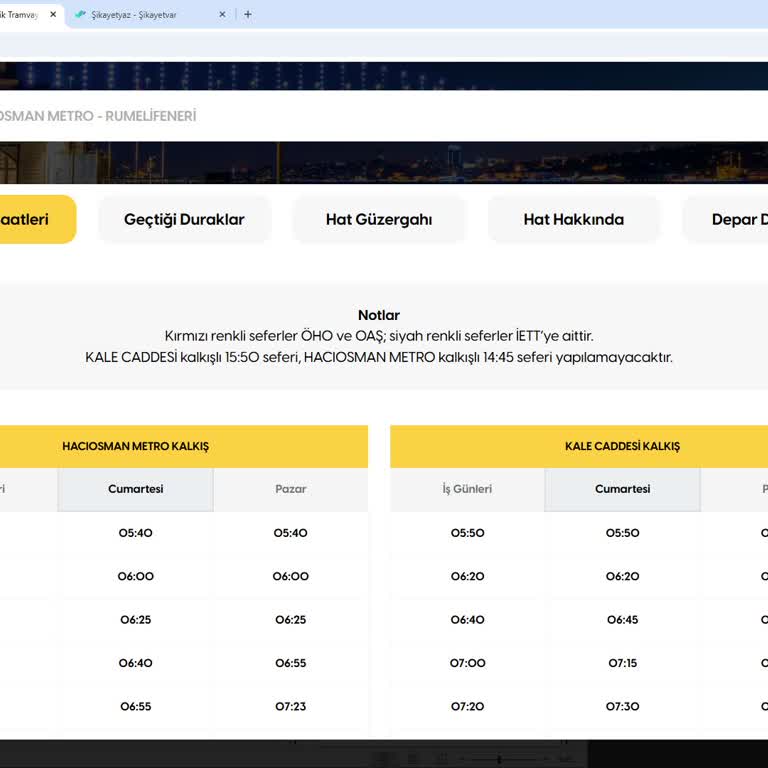This screenshot has height=768, width=768.
Task: Click the Hacıosman Metro Kalkış yellow header
Action: [x=136, y=446]
